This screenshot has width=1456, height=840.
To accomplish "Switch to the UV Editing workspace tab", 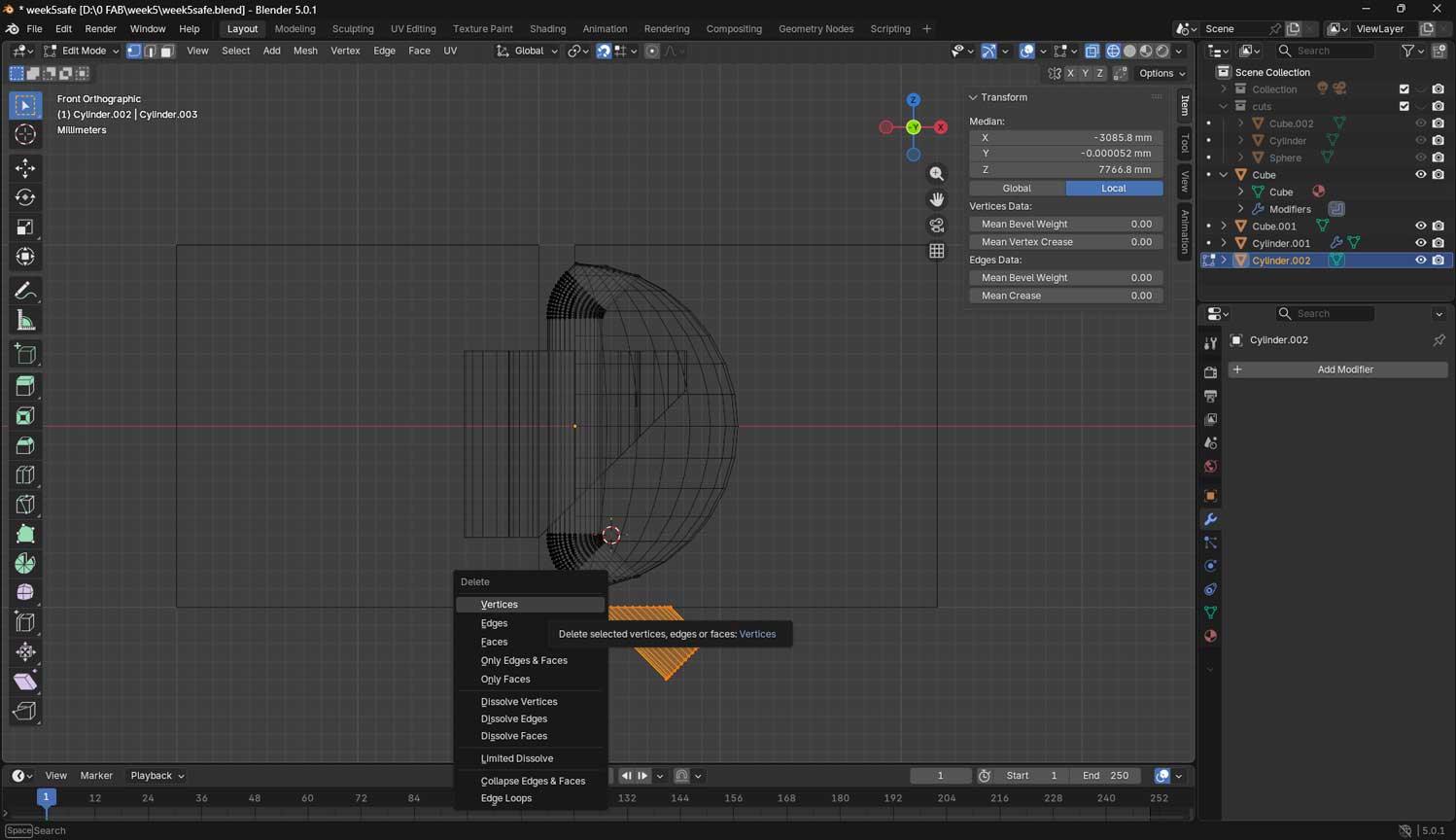I will coord(413,29).
